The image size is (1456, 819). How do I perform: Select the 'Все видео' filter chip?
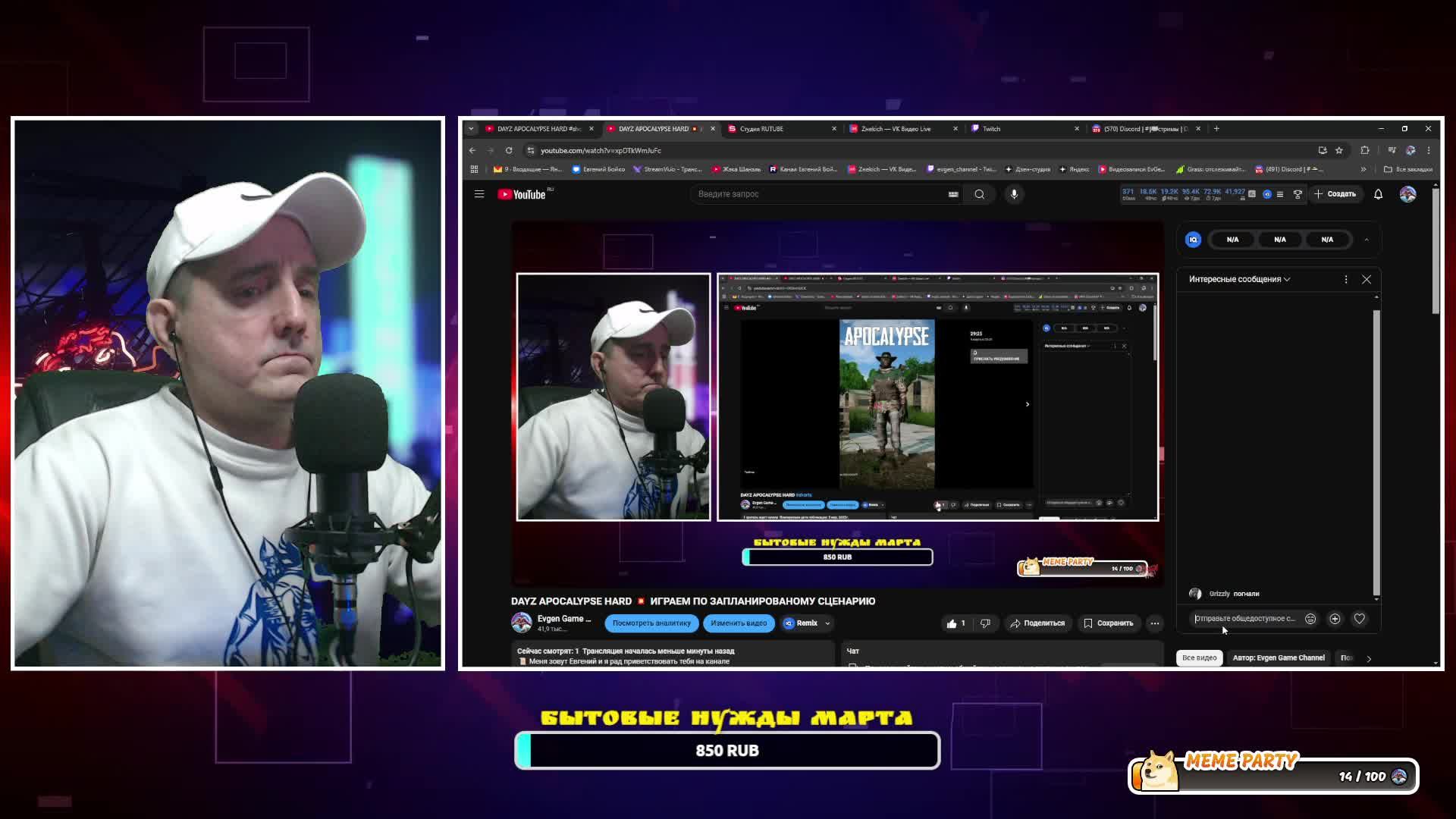pos(1199,657)
